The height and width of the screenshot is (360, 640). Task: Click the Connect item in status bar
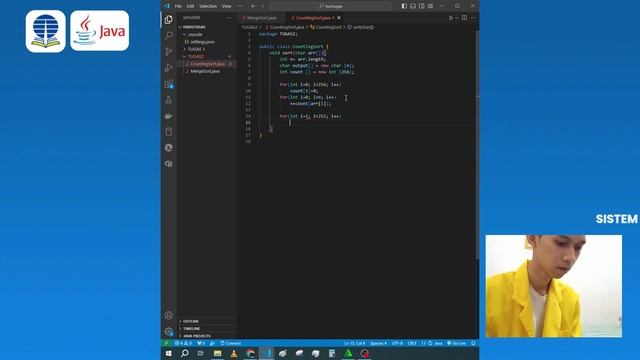pyautogui.click(x=231, y=343)
